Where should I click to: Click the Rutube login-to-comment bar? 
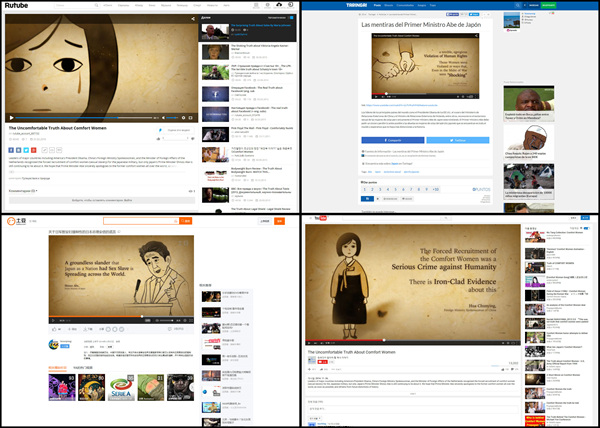102,200
